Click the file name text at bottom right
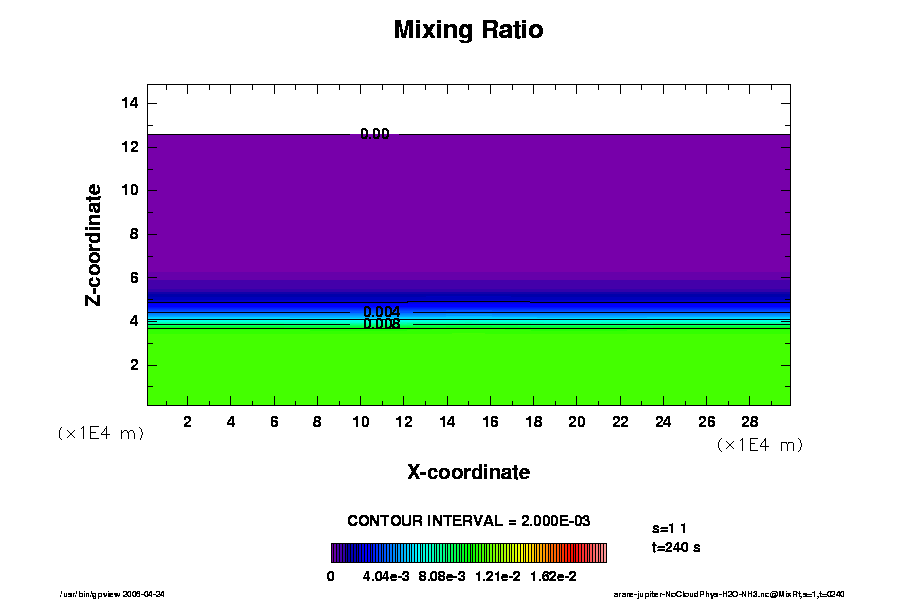The height and width of the screenshot is (600, 900). pos(729,594)
